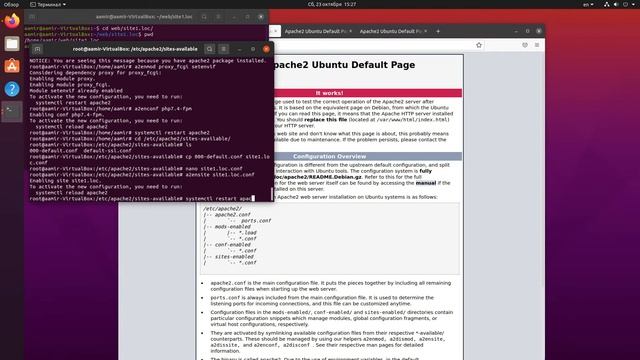Bookmark this page with the star icon
This screenshot has height=360, width=640.
coord(479,45)
